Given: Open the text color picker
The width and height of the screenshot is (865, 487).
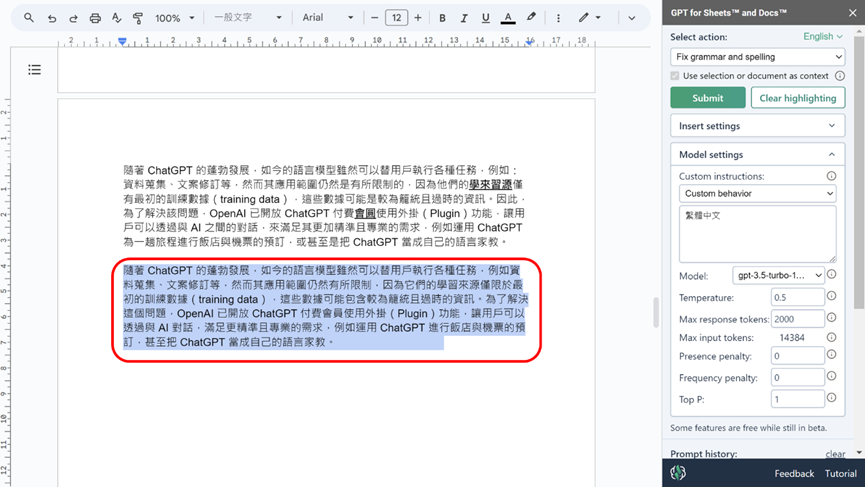Looking at the screenshot, I should click(508, 18).
